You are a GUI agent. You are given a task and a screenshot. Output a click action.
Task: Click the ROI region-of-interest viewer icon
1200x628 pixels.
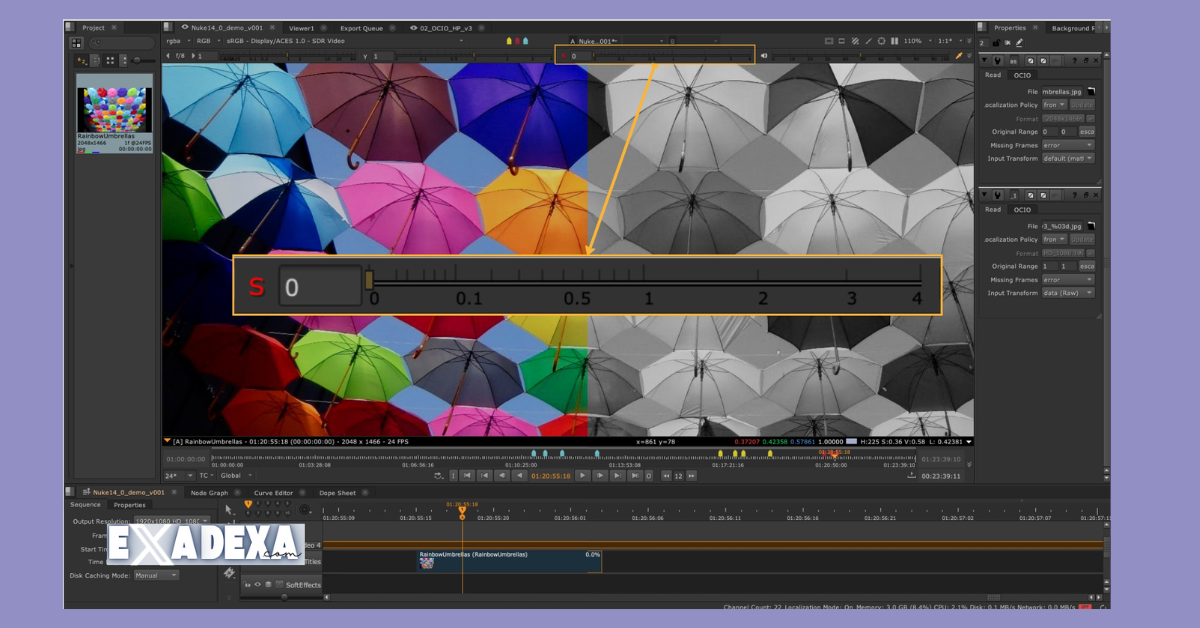coord(841,41)
